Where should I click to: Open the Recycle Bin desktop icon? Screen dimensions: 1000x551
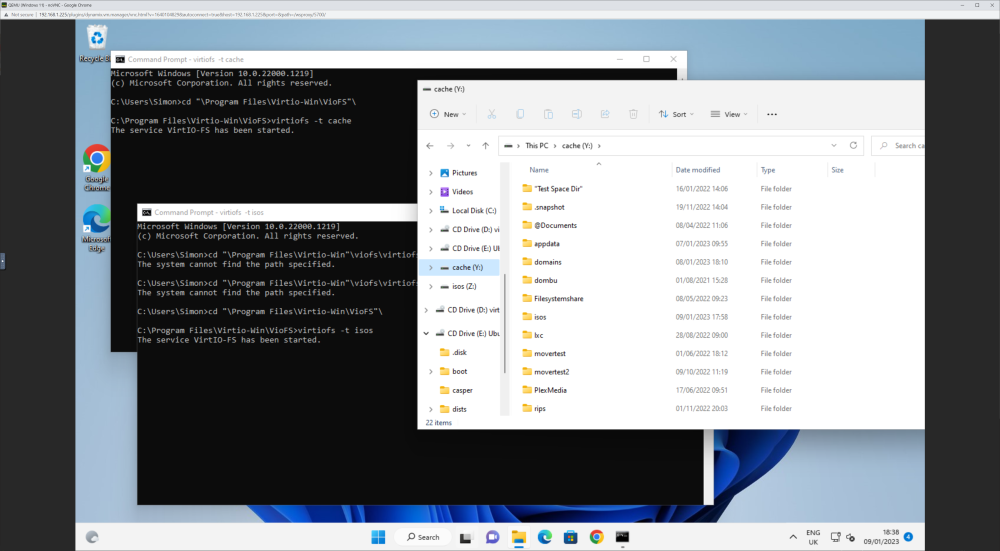tap(96, 43)
